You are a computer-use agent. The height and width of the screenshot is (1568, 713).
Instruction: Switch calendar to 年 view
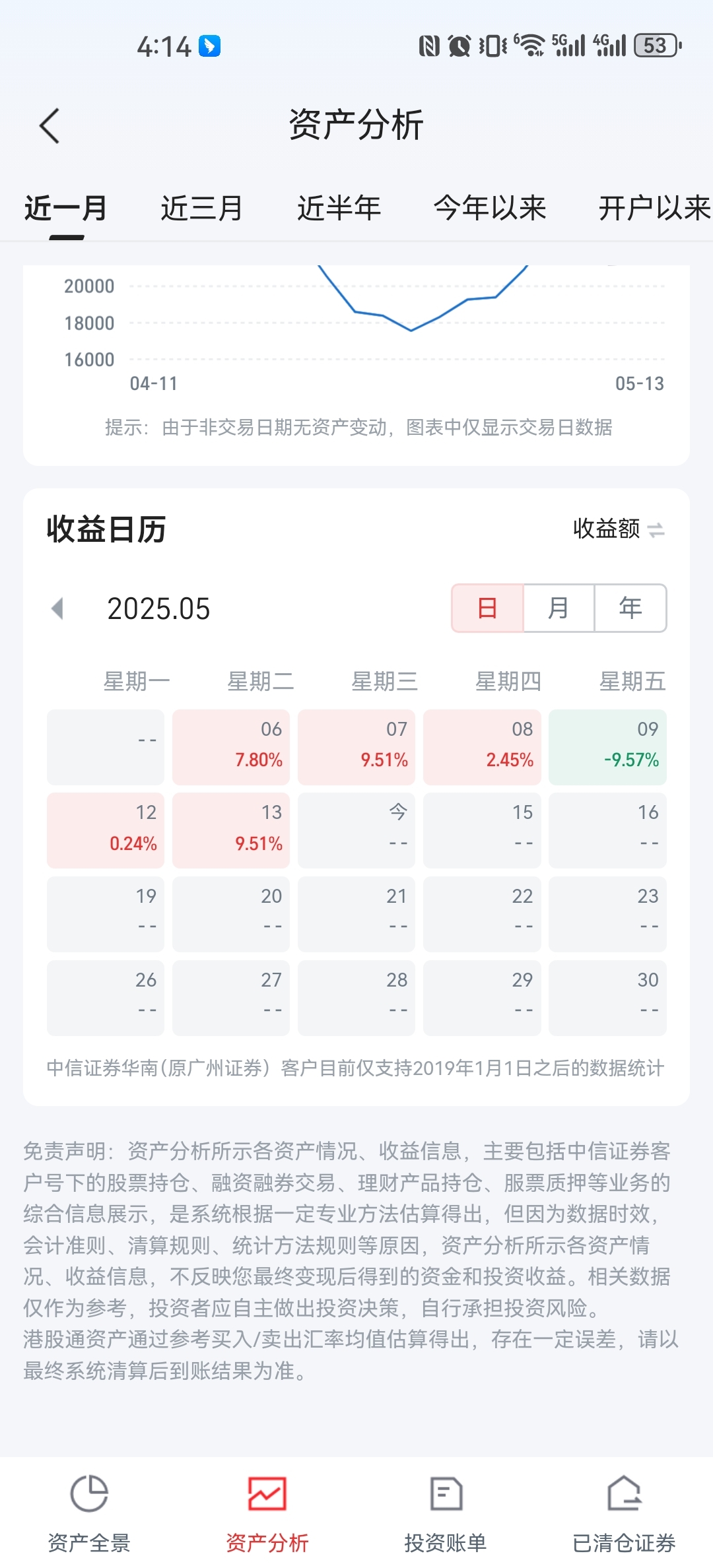630,608
